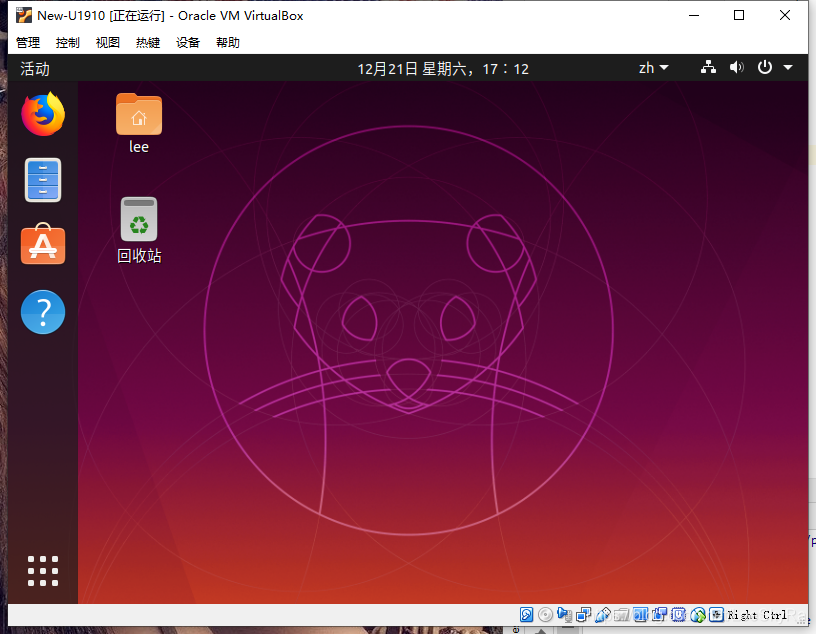Screen dimensions: 816x634
Task: Click the shared folders status bar icon
Action: (x=622, y=613)
